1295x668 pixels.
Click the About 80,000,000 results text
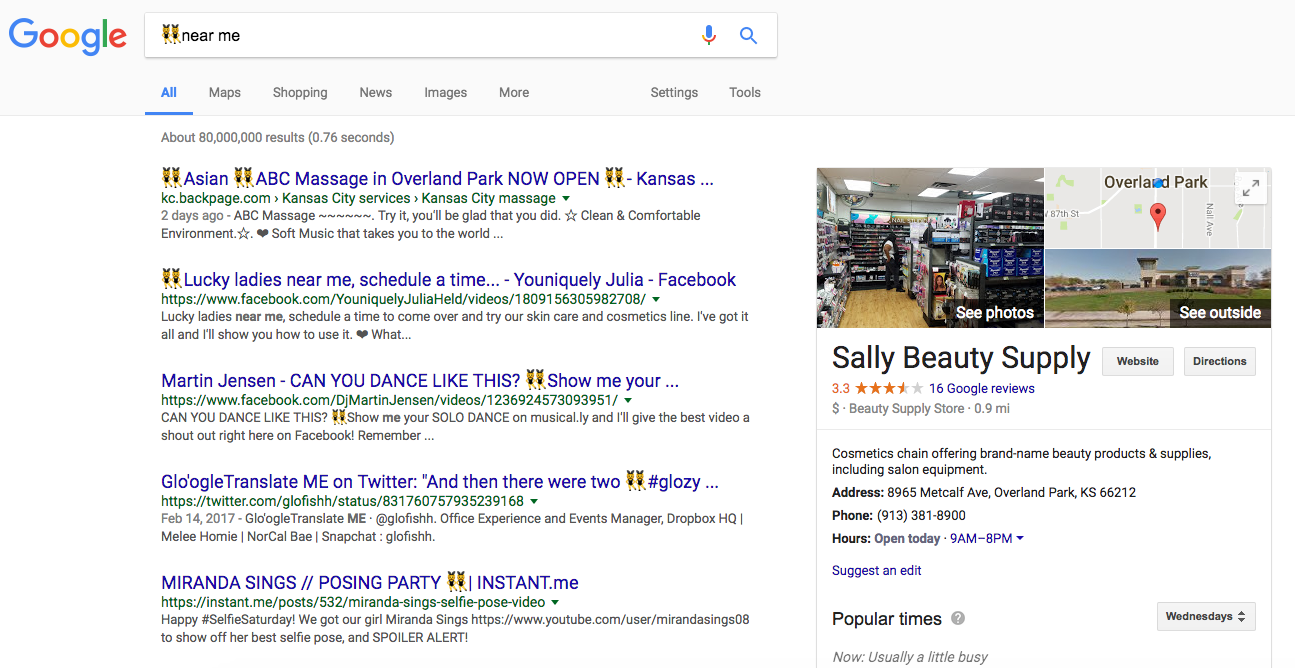pos(278,138)
